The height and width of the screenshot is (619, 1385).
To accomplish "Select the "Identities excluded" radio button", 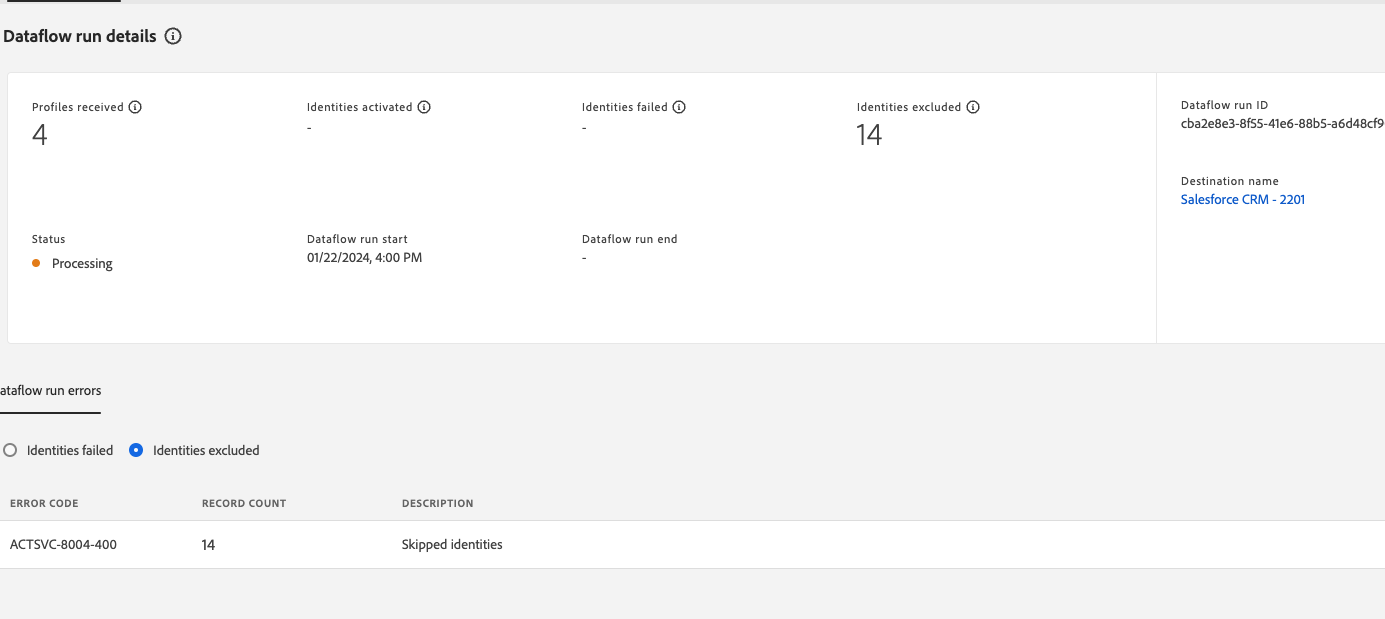I will coord(135,450).
